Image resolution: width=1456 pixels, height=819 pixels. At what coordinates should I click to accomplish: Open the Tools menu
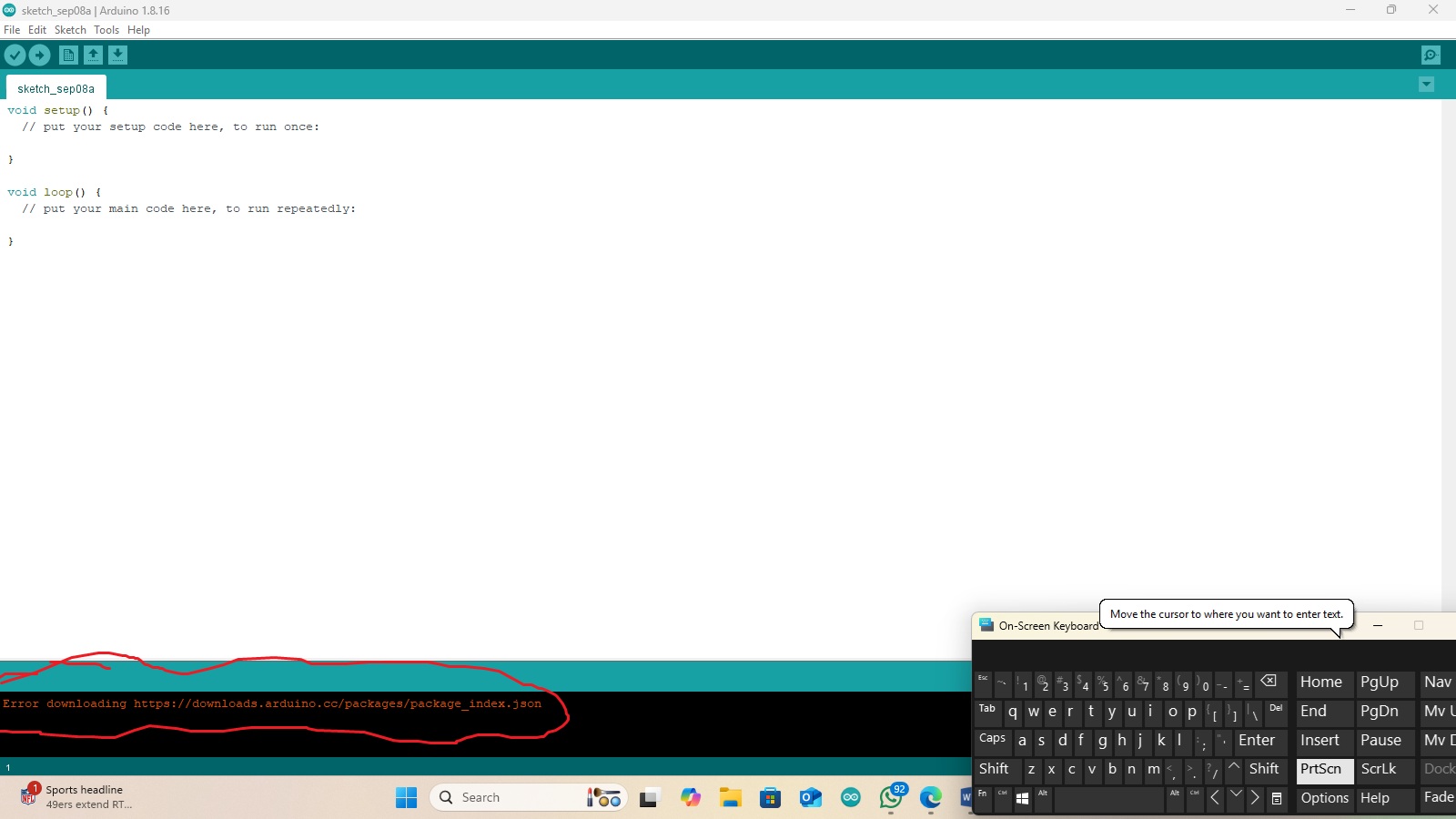tap(106, 30)
